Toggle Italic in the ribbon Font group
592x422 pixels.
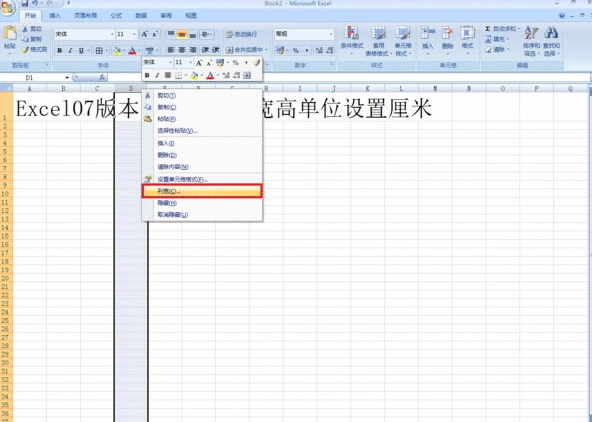[70, 50]
